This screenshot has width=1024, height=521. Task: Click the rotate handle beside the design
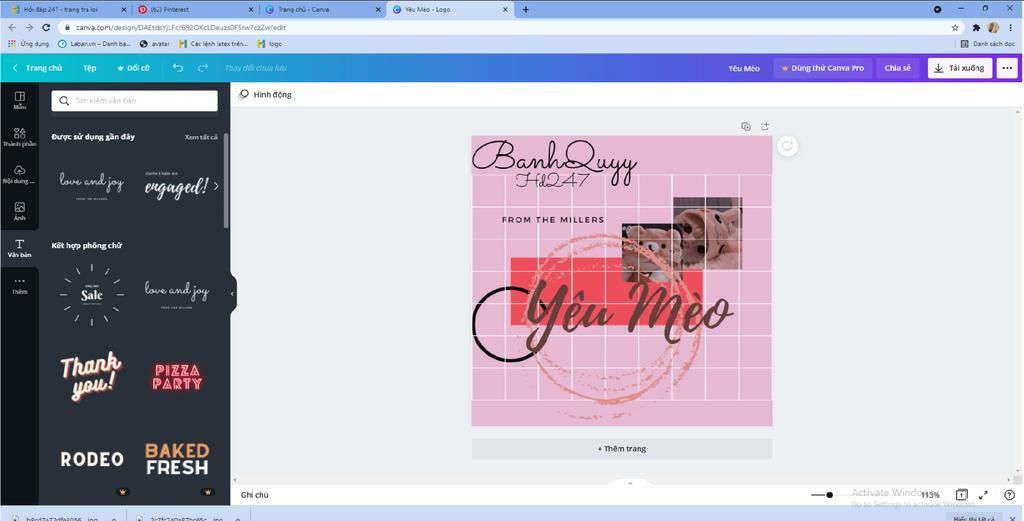tap(788, 146)
